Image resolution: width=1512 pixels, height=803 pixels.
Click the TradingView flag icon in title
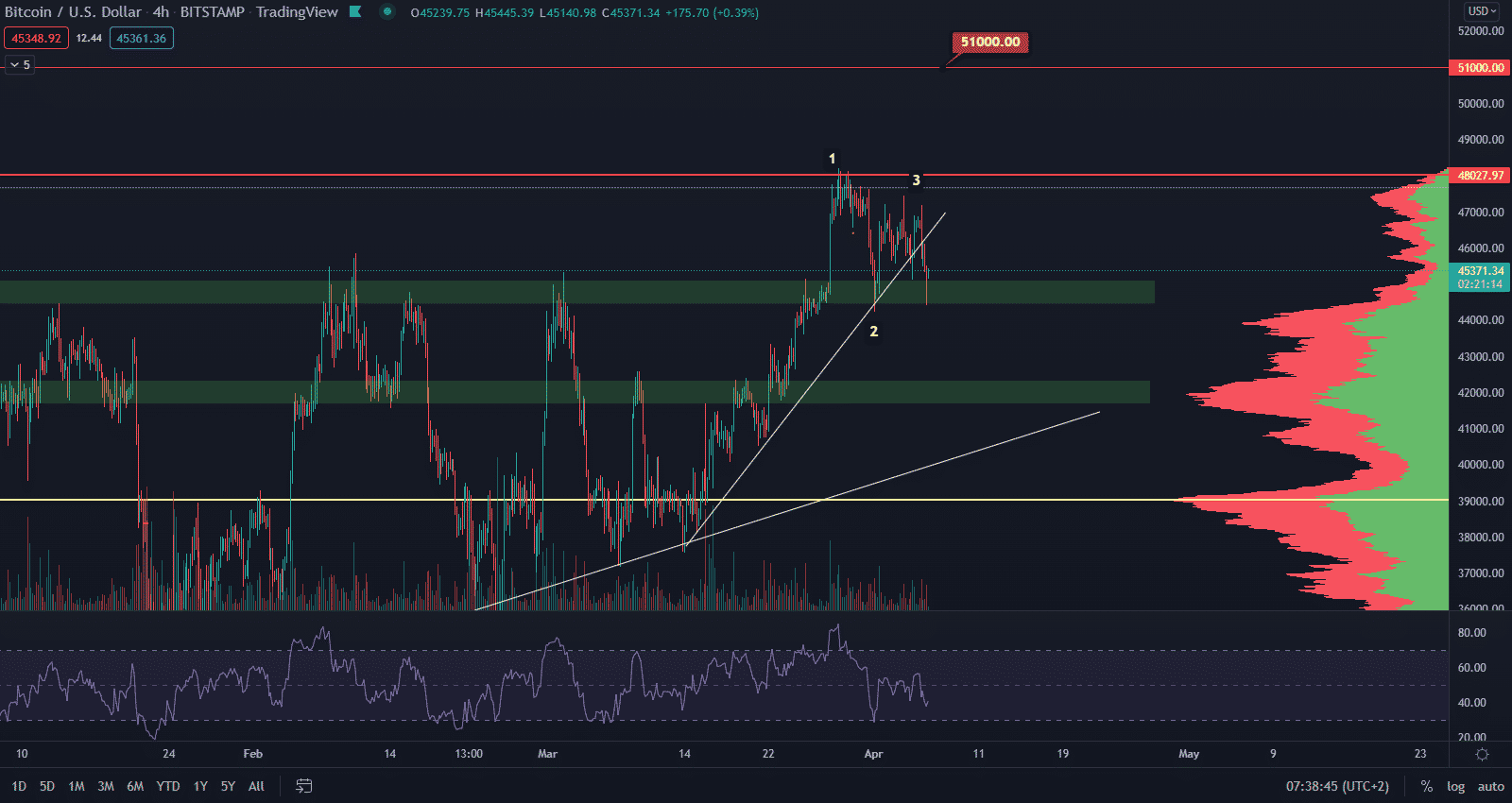click(x=355, y=12)
